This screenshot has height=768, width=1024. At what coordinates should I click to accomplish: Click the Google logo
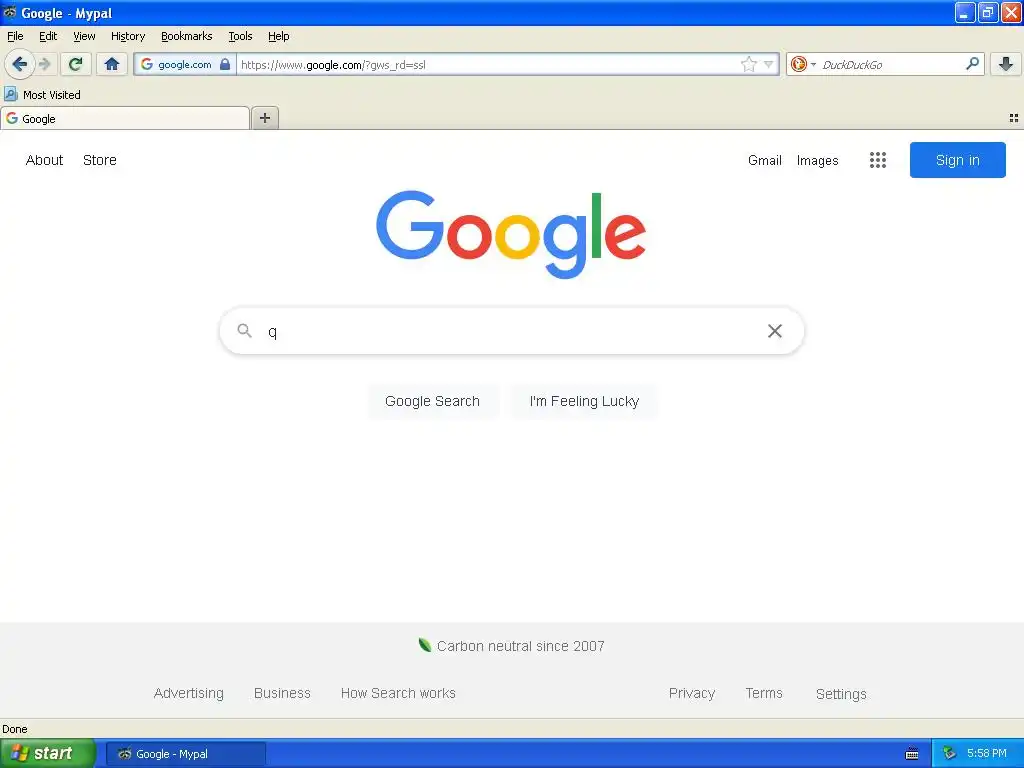511,234
